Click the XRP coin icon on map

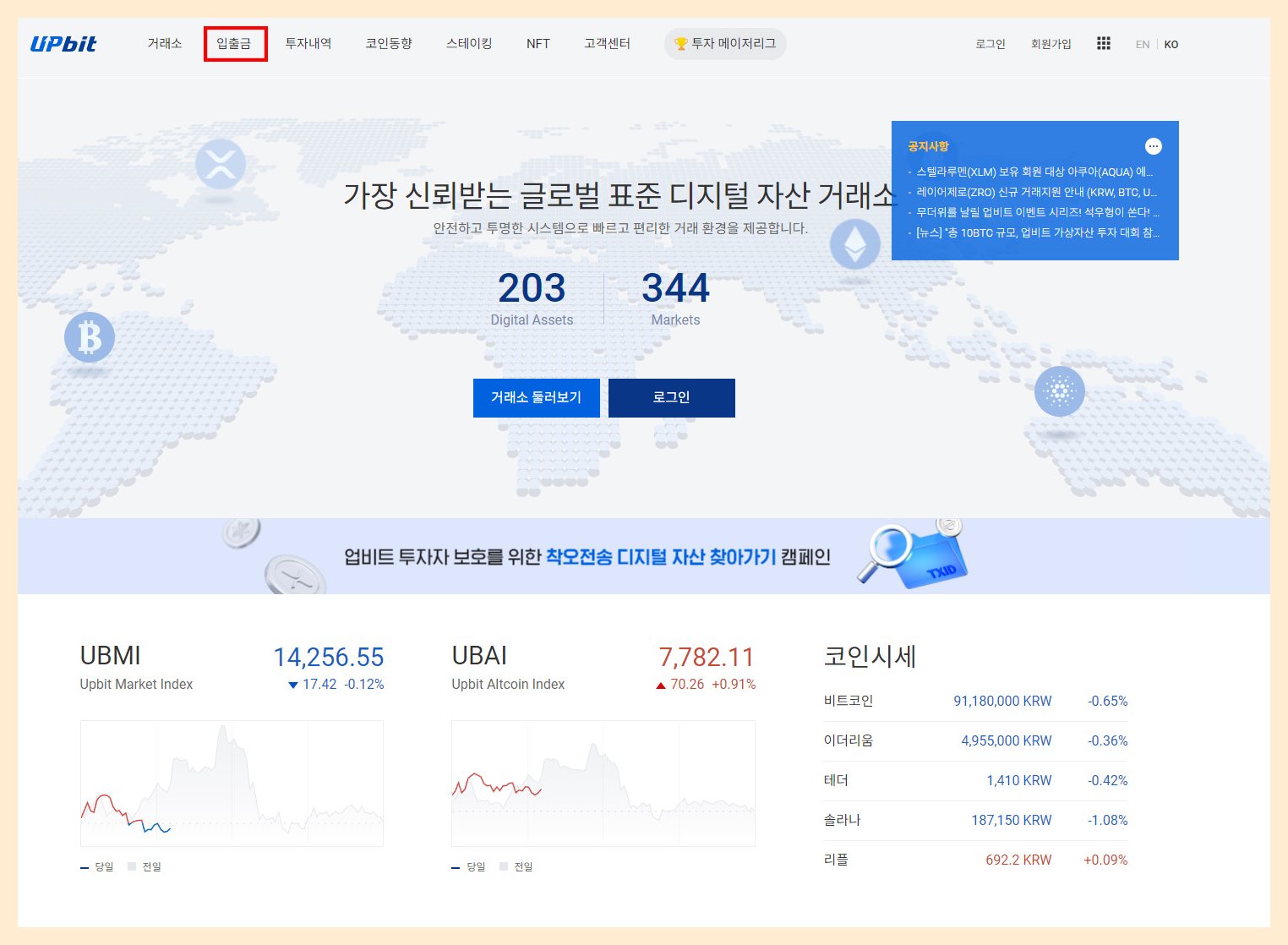tap(221, 164)
